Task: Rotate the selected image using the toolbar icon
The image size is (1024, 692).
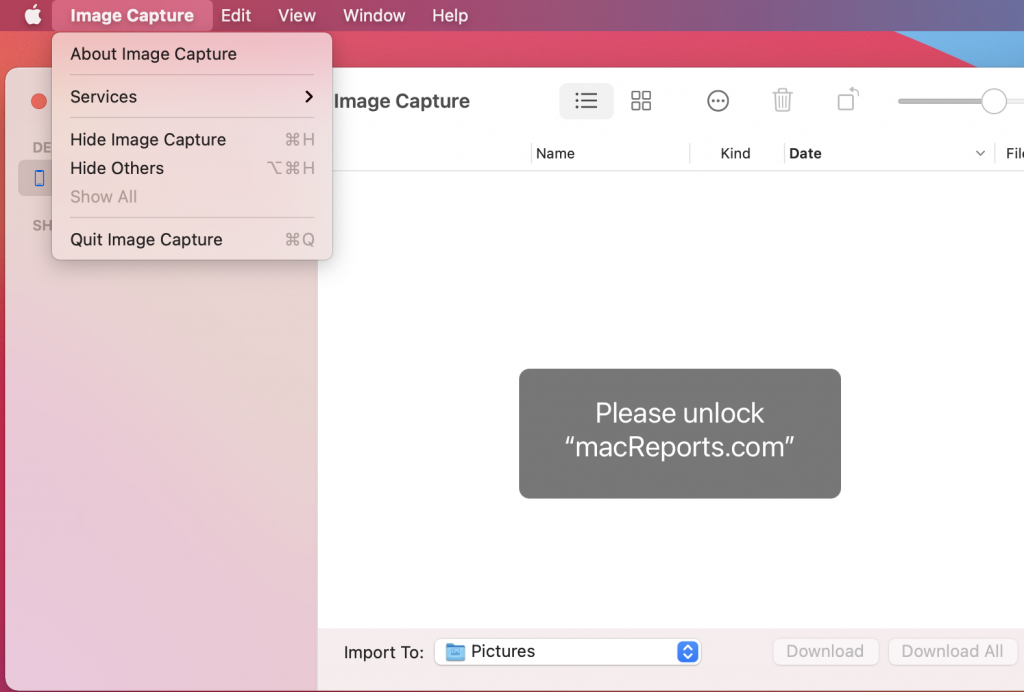Action: [x=848, y=99]
